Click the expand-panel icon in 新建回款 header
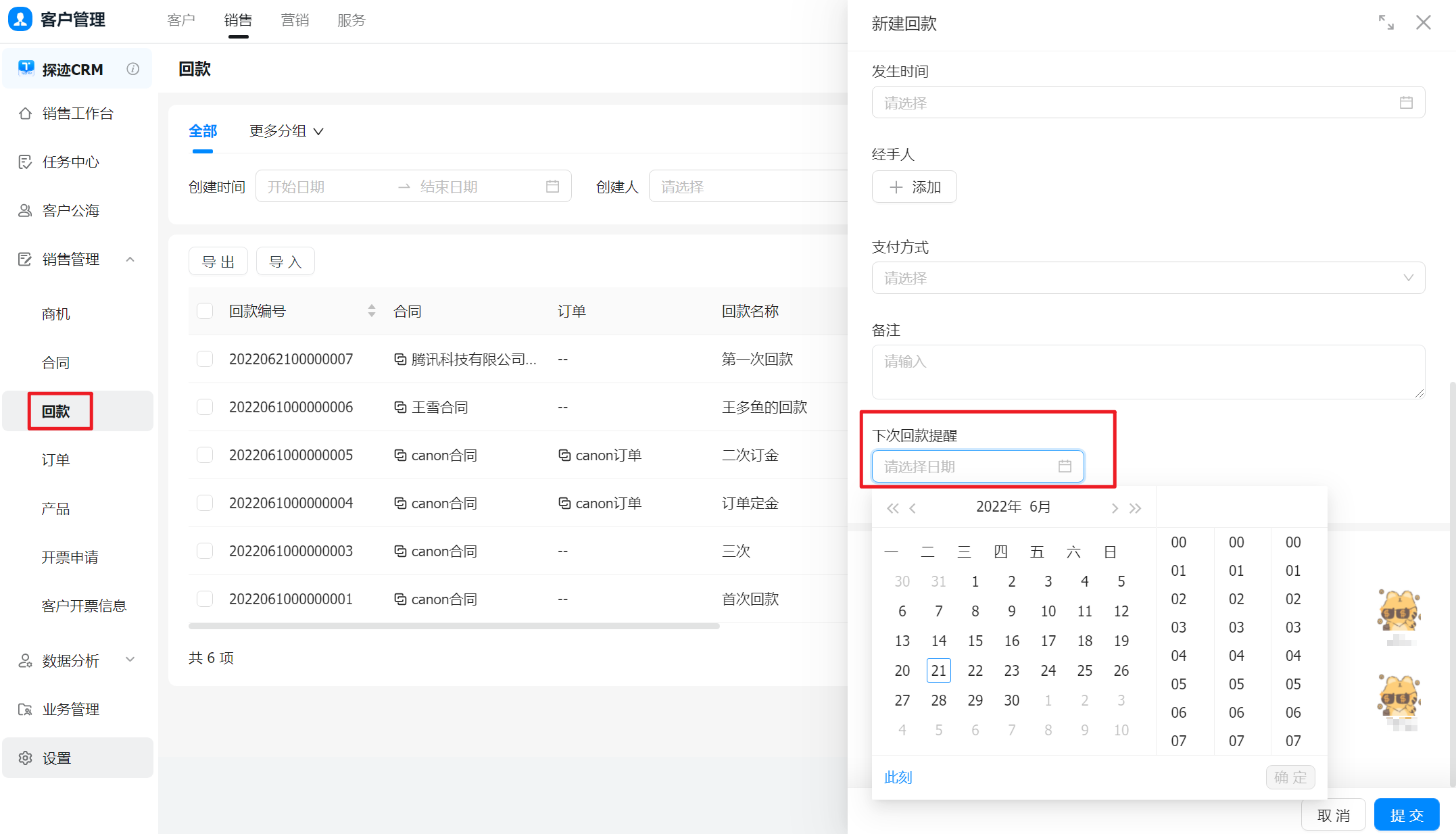Screen dimensions: 1456x834 pyautogui.click(x=1386, y=22)
